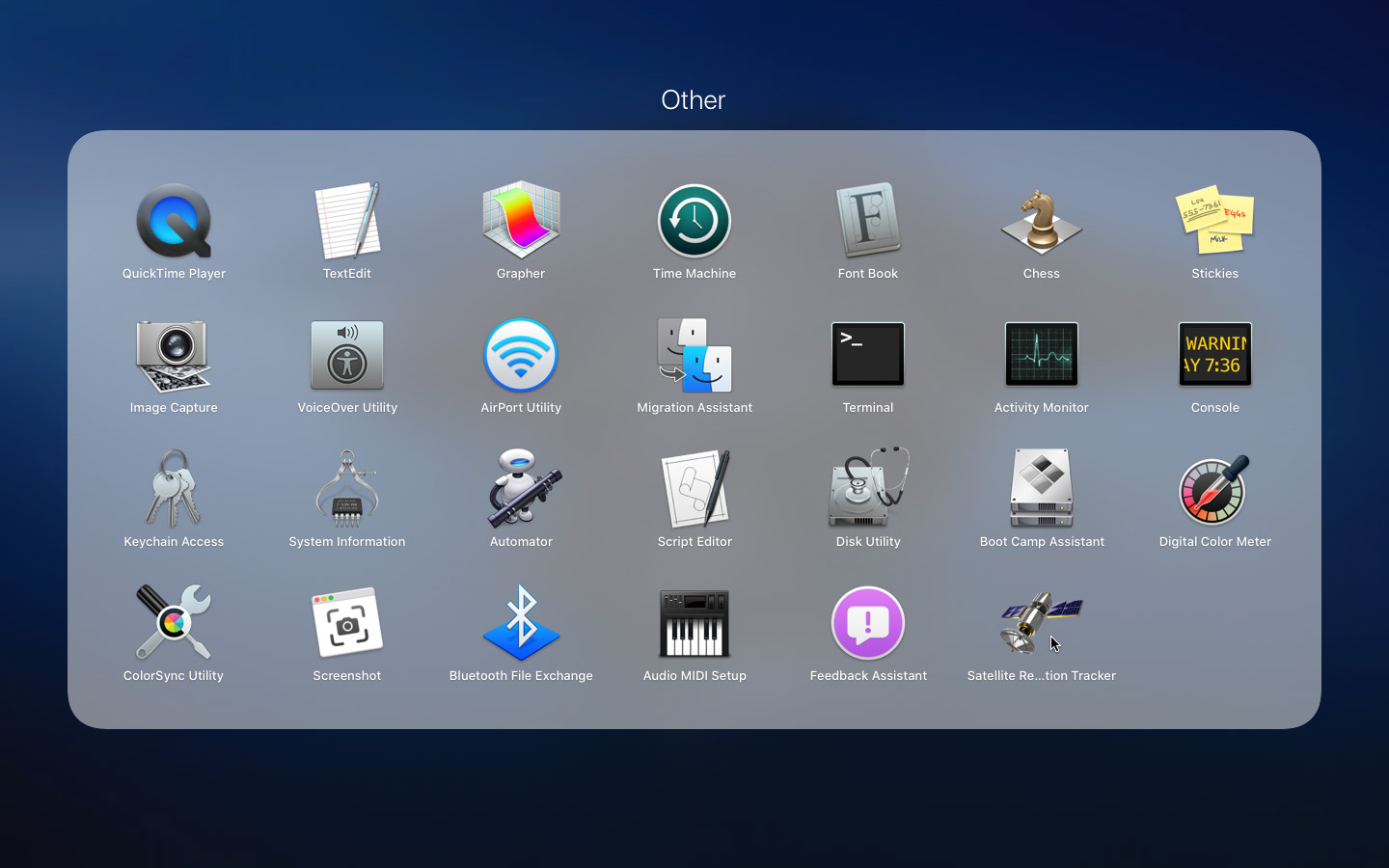
Task: Open Keychain Access
Action: coord(174,490)
